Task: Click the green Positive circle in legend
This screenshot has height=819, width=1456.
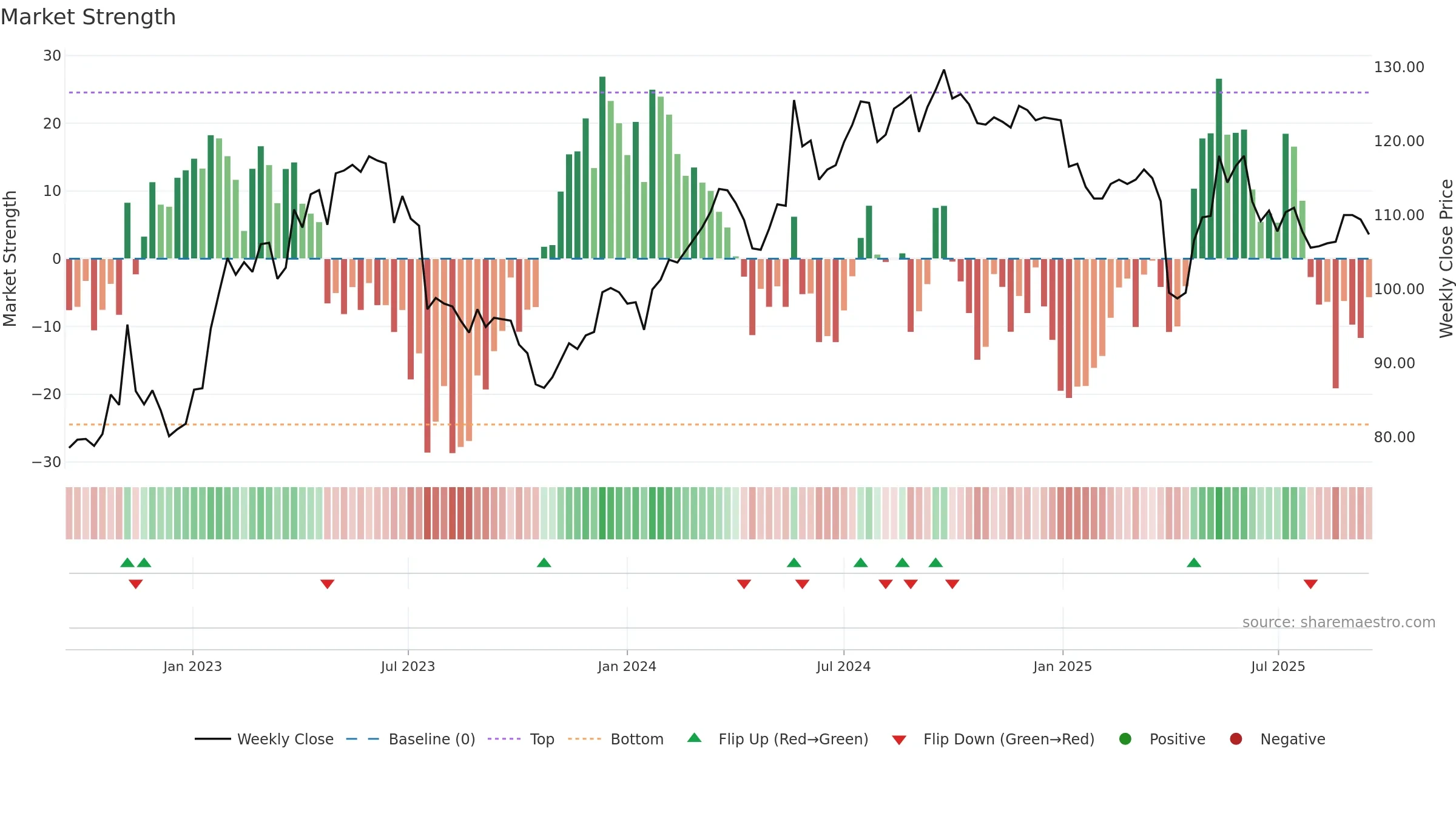Action: 1125,739
